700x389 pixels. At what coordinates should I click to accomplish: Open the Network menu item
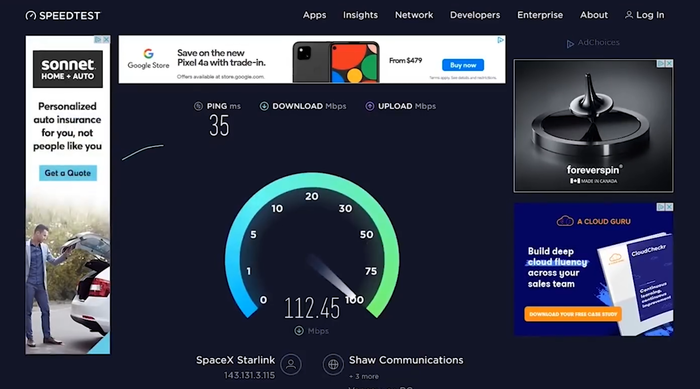414,15
